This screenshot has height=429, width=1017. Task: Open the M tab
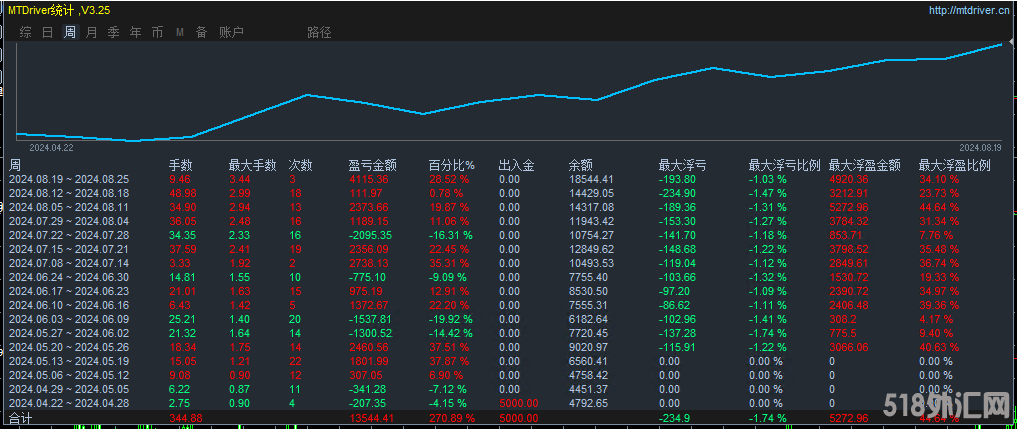[x=180, y=32]
